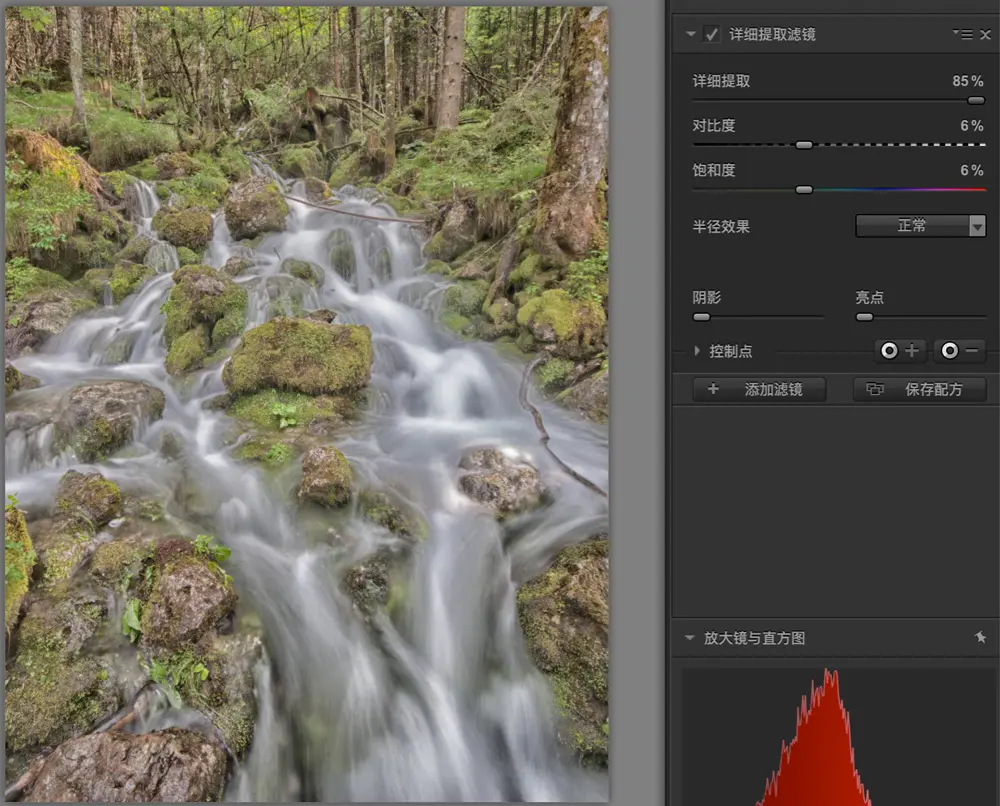Remove the 详细提取滤镜 filter with the X icon

pos(985,34)
